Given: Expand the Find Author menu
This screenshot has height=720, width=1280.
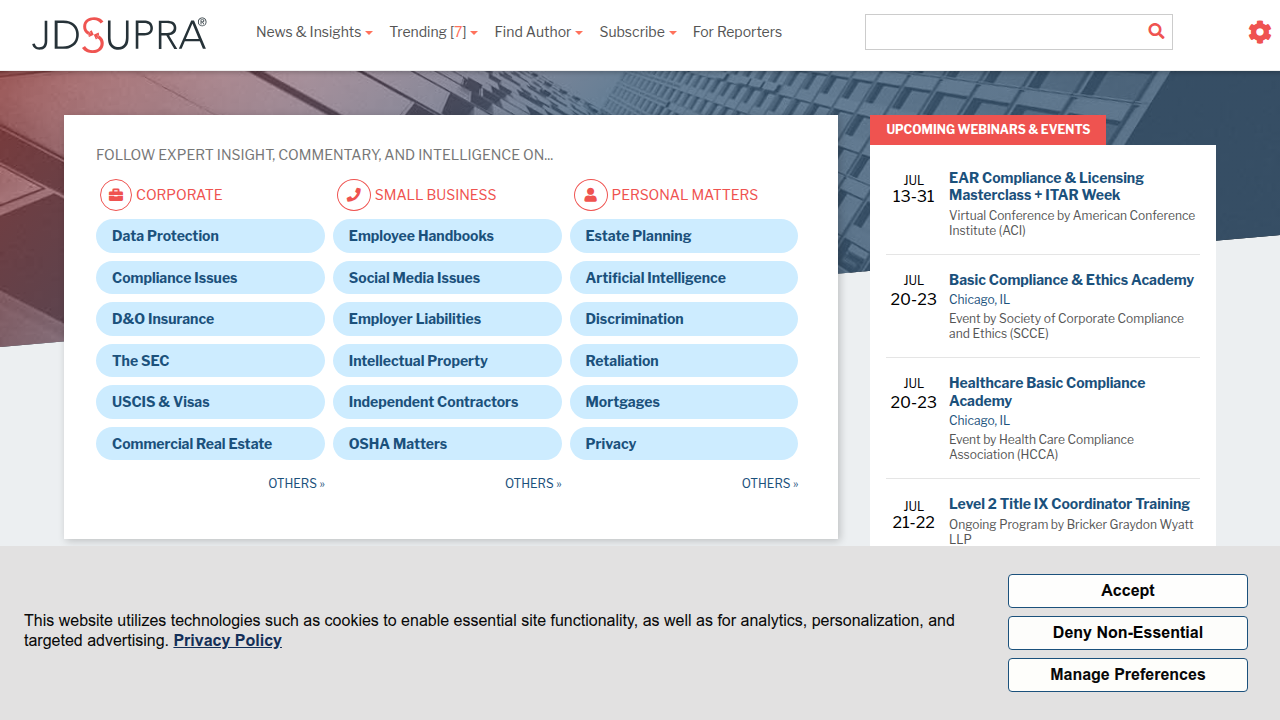Looking at the screenshot, I should [x=538, y=32].
